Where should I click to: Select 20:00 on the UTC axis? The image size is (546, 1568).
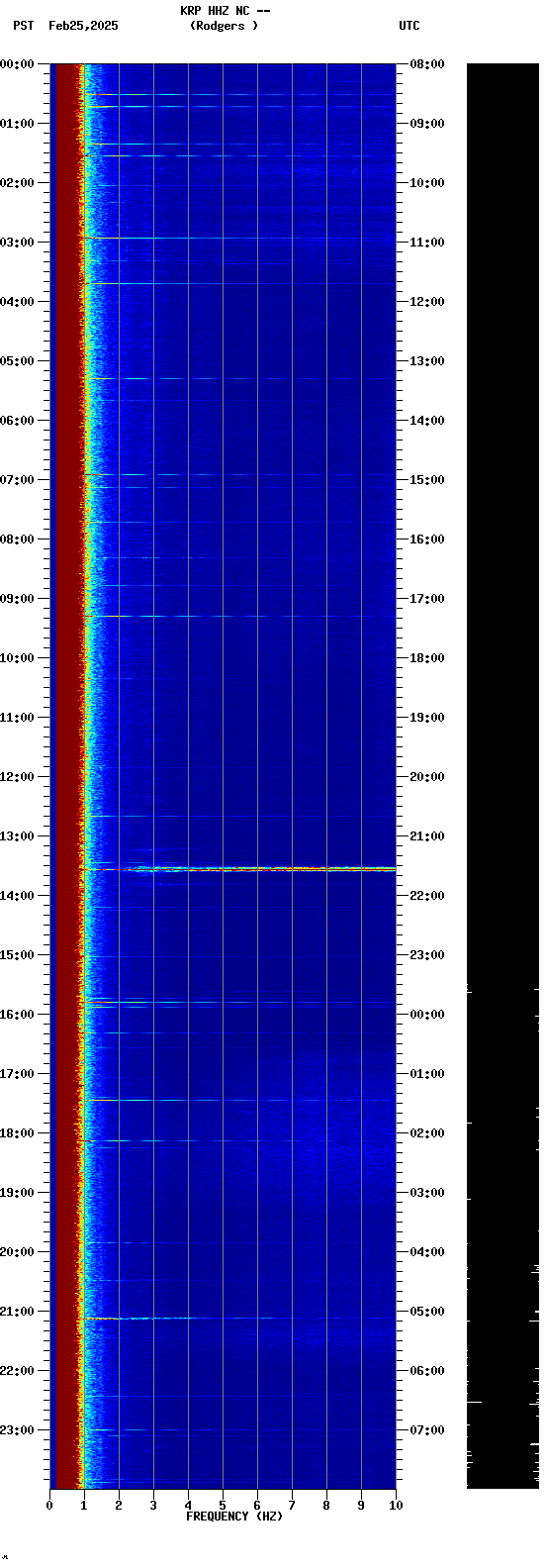[x=427, y=777]
